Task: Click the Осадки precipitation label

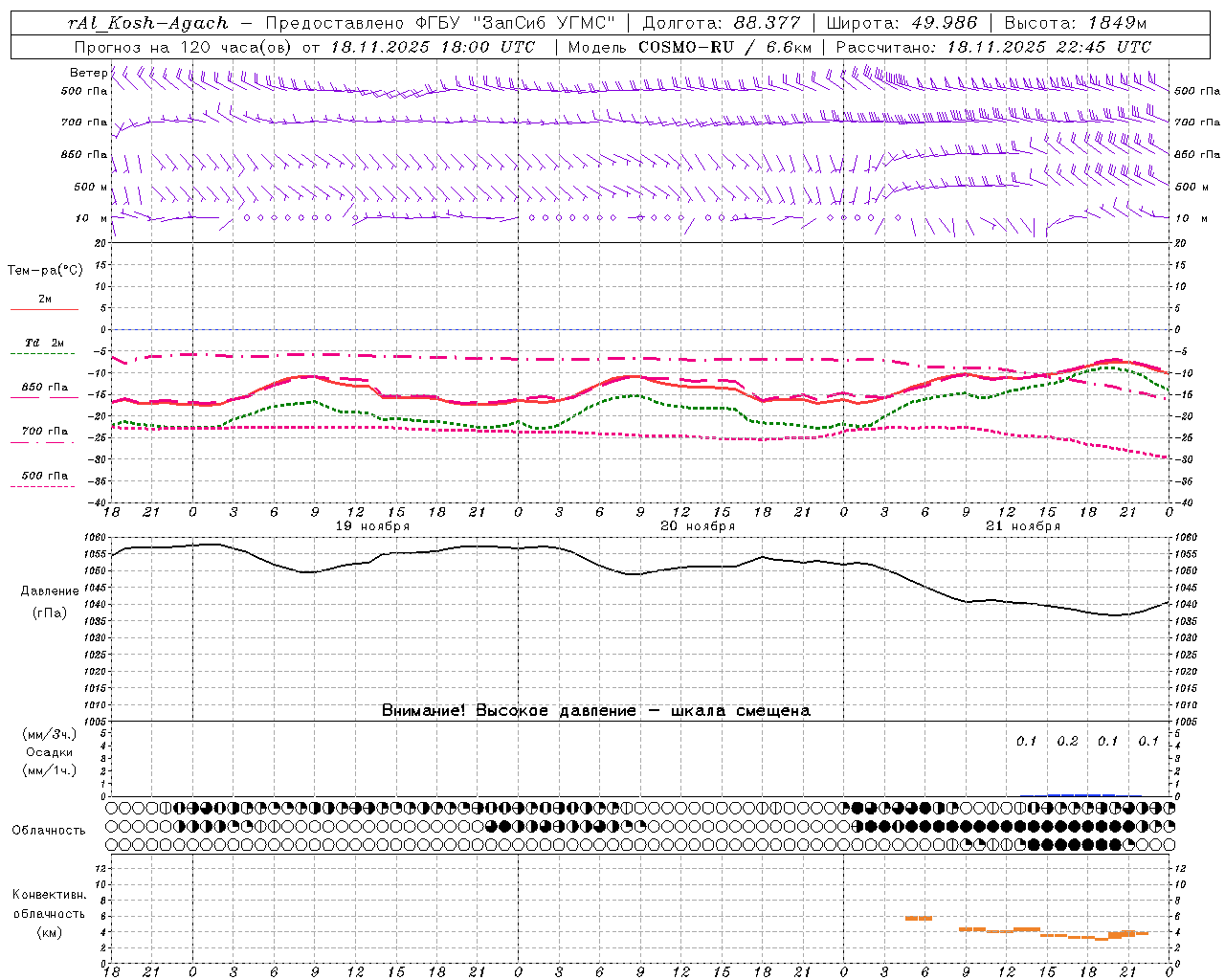Action: pyautogui.click(x=50, y=752)
